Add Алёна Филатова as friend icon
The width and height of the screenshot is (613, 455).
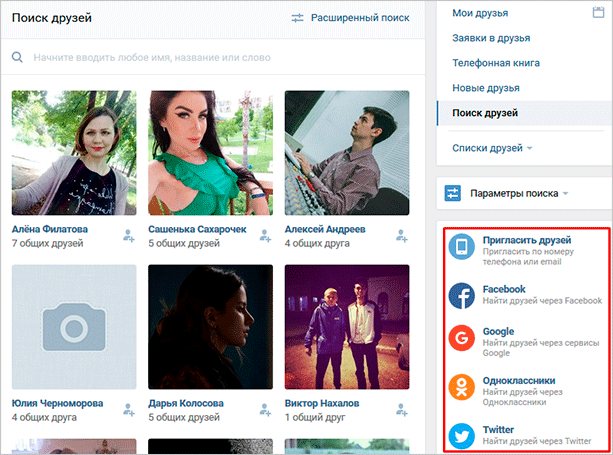pyautogui.click(x=129, y=236)
